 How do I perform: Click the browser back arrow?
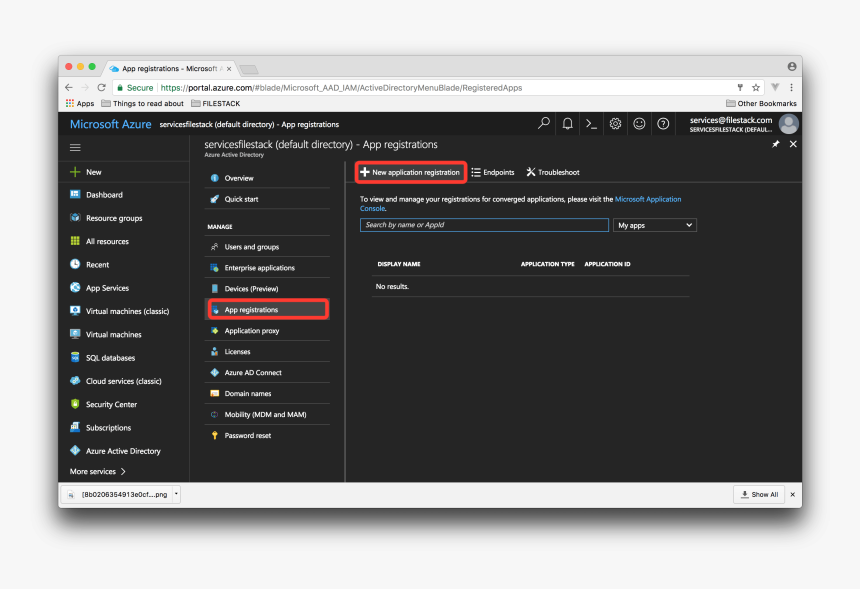pos(69,88)
